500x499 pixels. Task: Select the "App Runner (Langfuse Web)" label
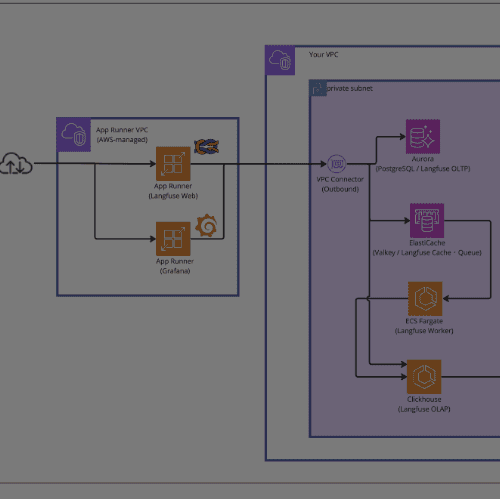[173, 191]
